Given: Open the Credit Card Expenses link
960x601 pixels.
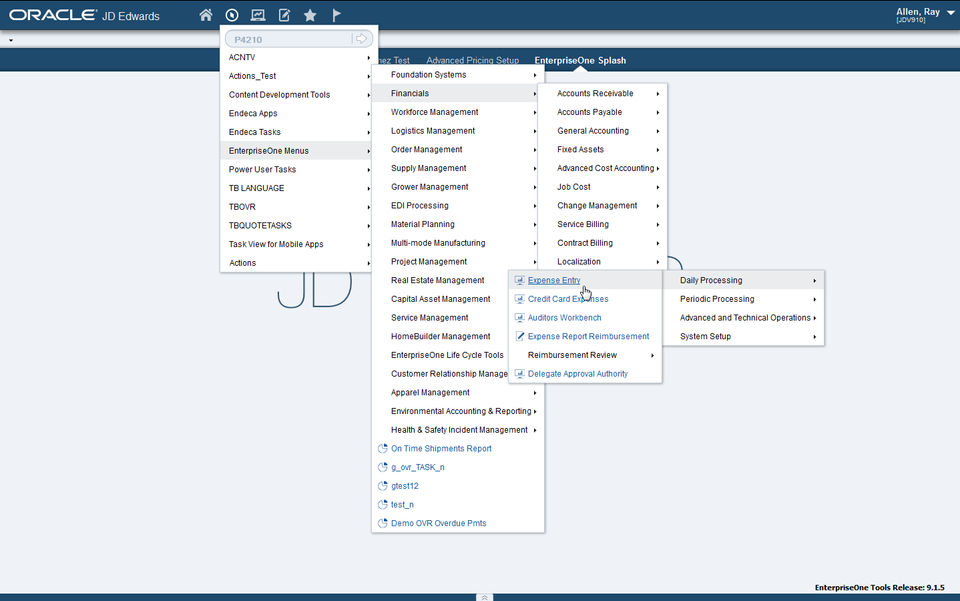Looking at the screenshot, I should (568, 299).
